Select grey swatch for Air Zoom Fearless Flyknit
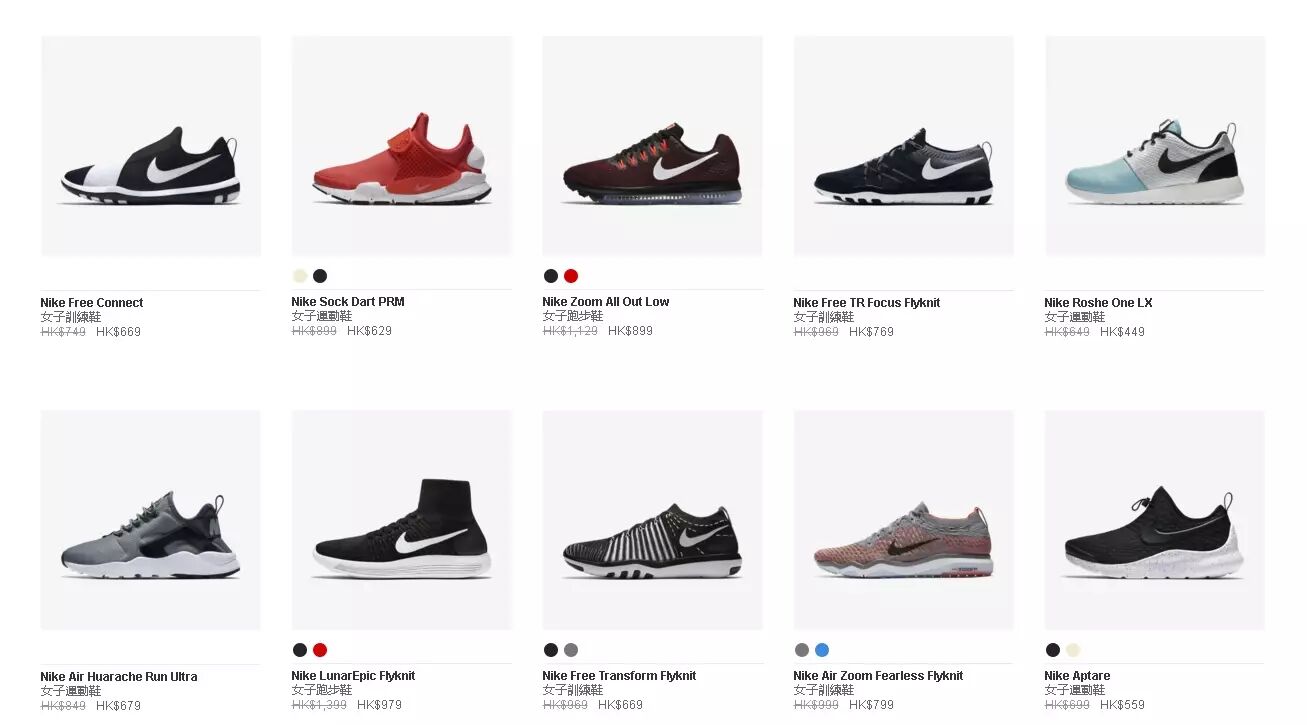Image resolution: width=1307 pixels, height=725 pixels. [802, 650]
